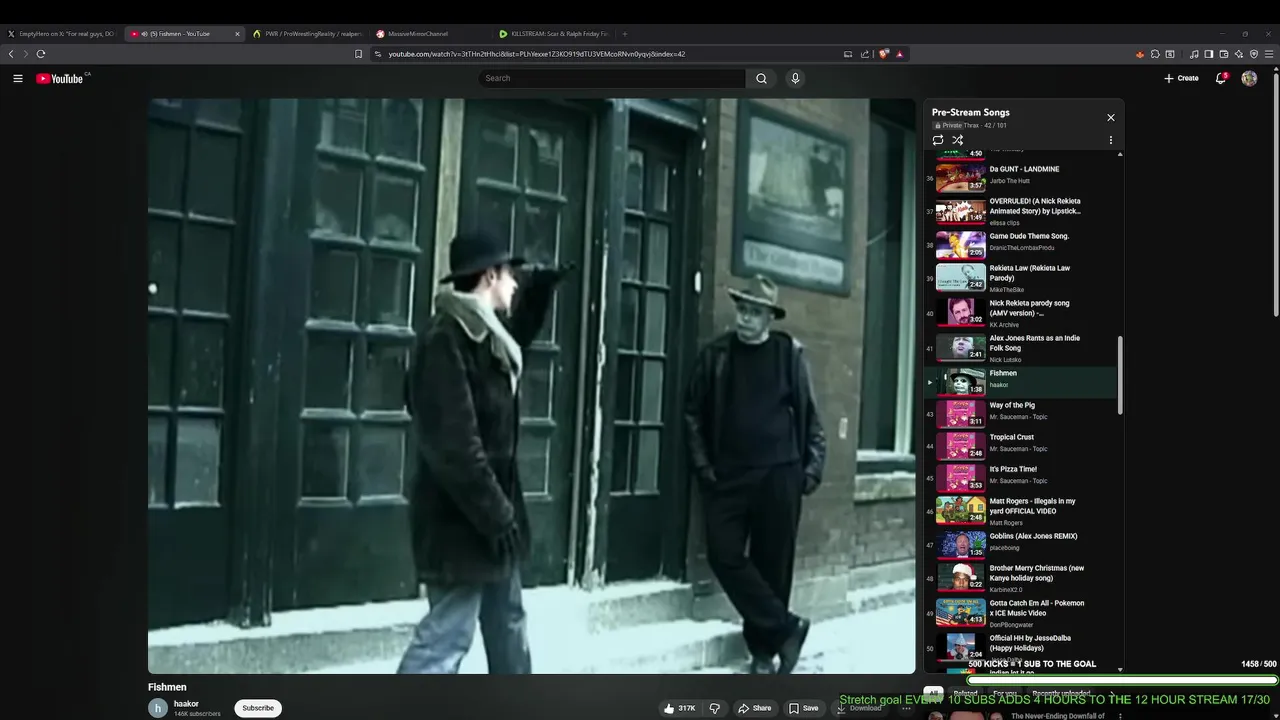This screenshot has height=720, width=1280.
Task: Click the Pre-Stream Songs playlist title
Action: coord(970,112)
